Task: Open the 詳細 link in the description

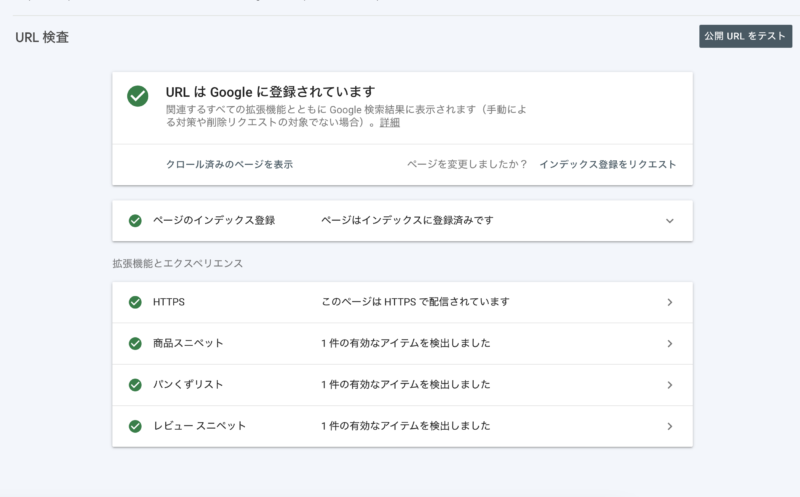Action: pyautogui.click(x=390, y=123)
